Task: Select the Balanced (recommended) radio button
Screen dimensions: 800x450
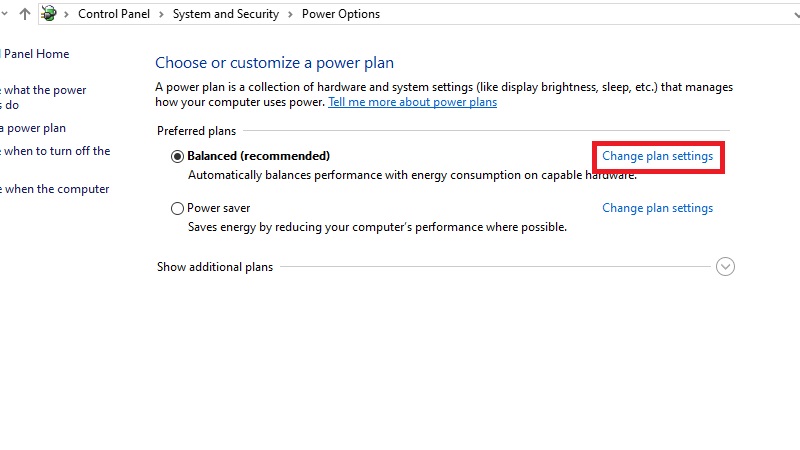Action: (178, 156)
